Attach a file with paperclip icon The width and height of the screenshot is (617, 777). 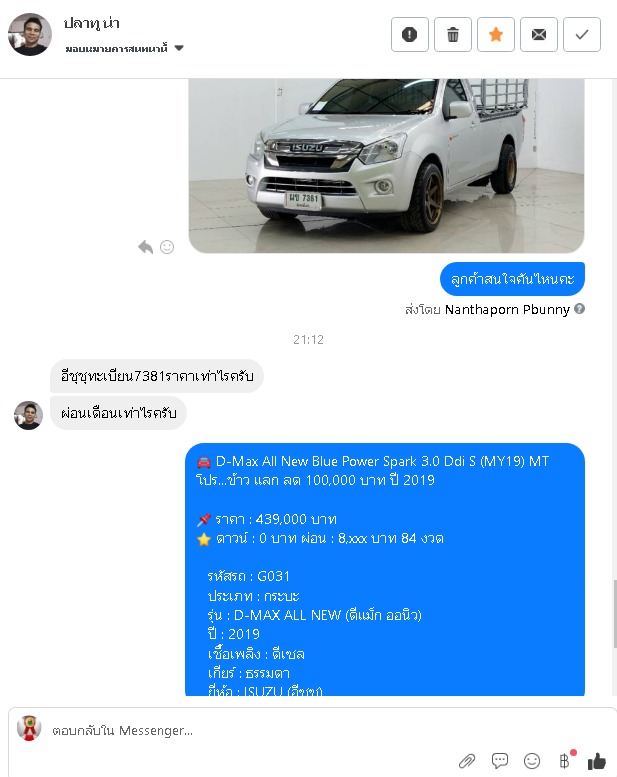pos(466,761)
